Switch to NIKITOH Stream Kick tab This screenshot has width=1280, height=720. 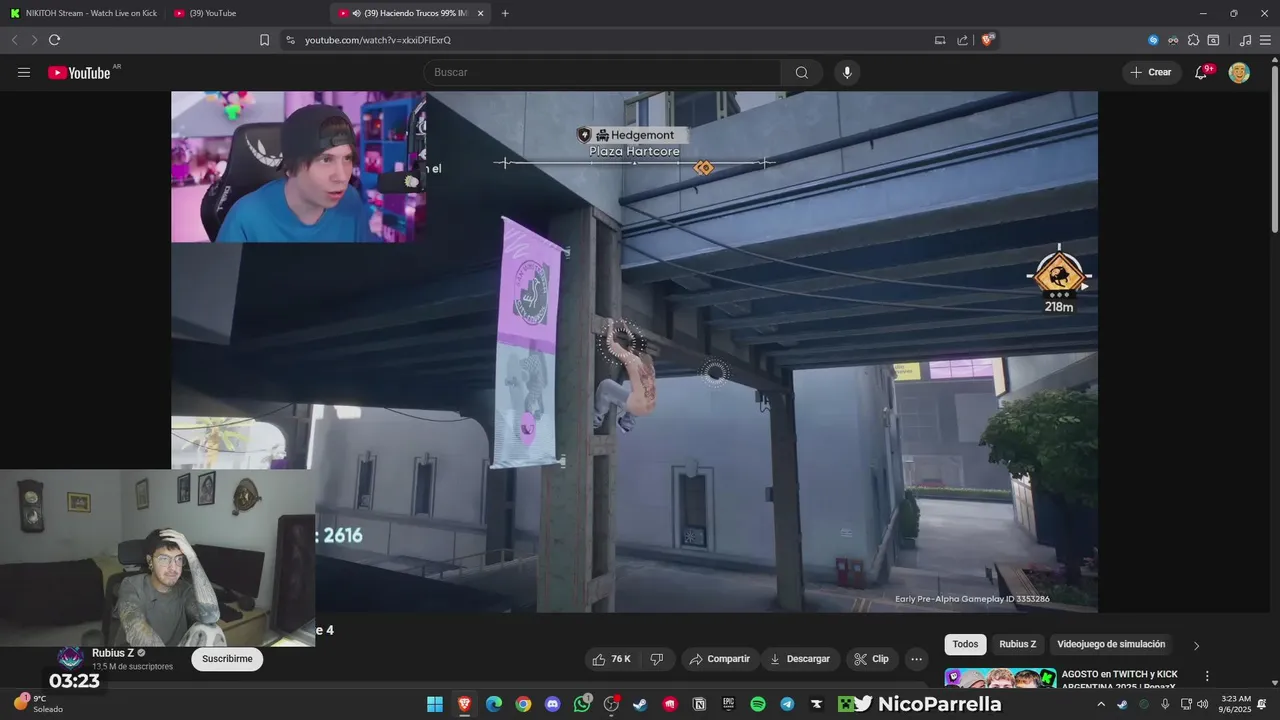coord(83,13)
